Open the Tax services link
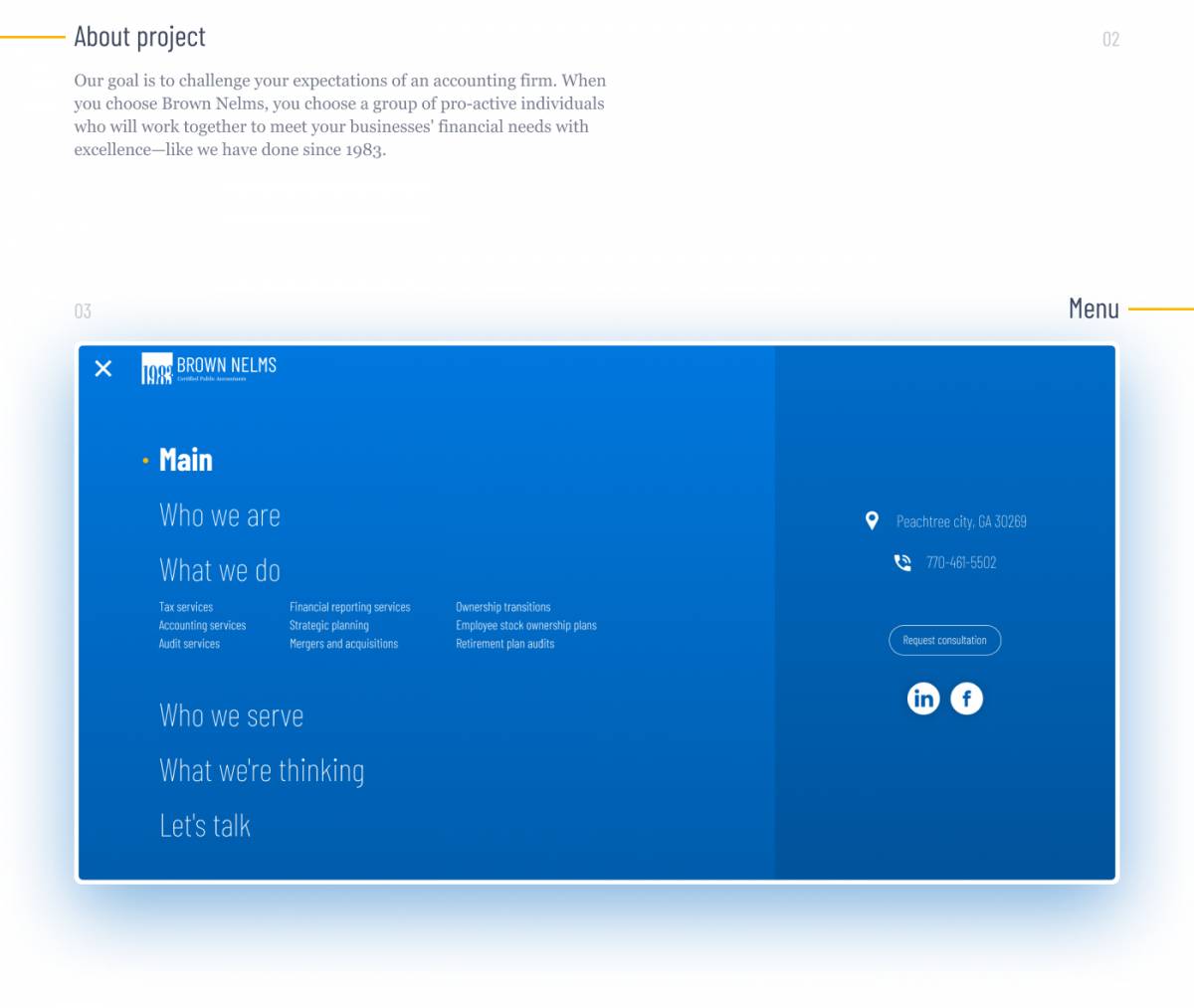 186,607
